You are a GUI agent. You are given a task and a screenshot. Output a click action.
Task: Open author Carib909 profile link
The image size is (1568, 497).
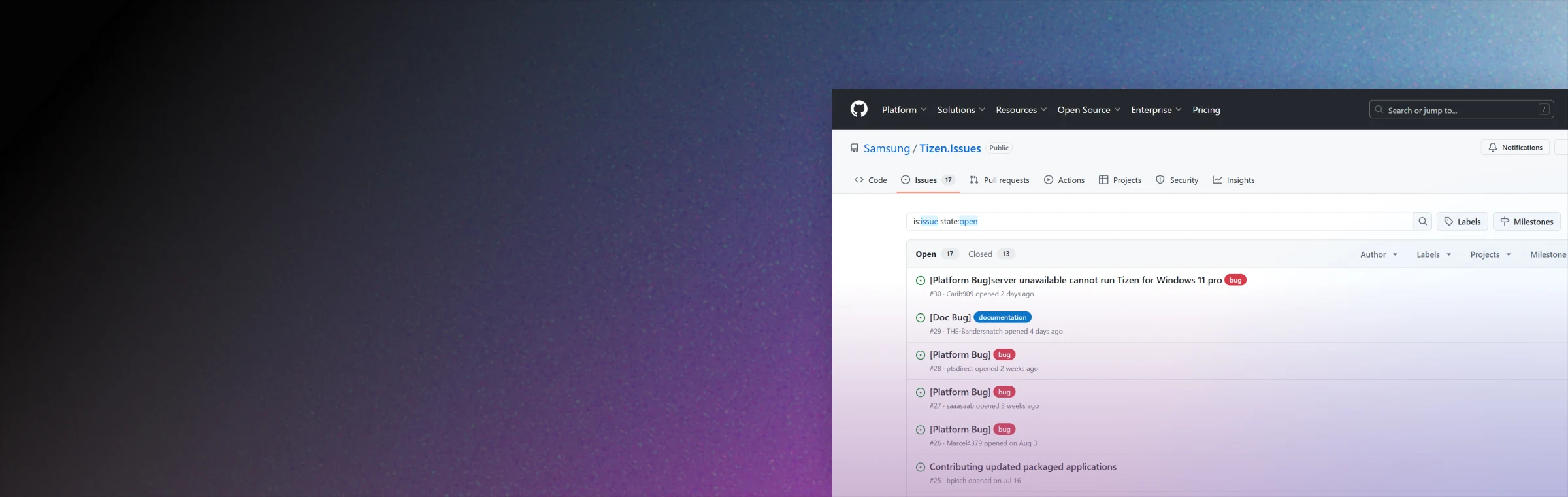[960, 294]
